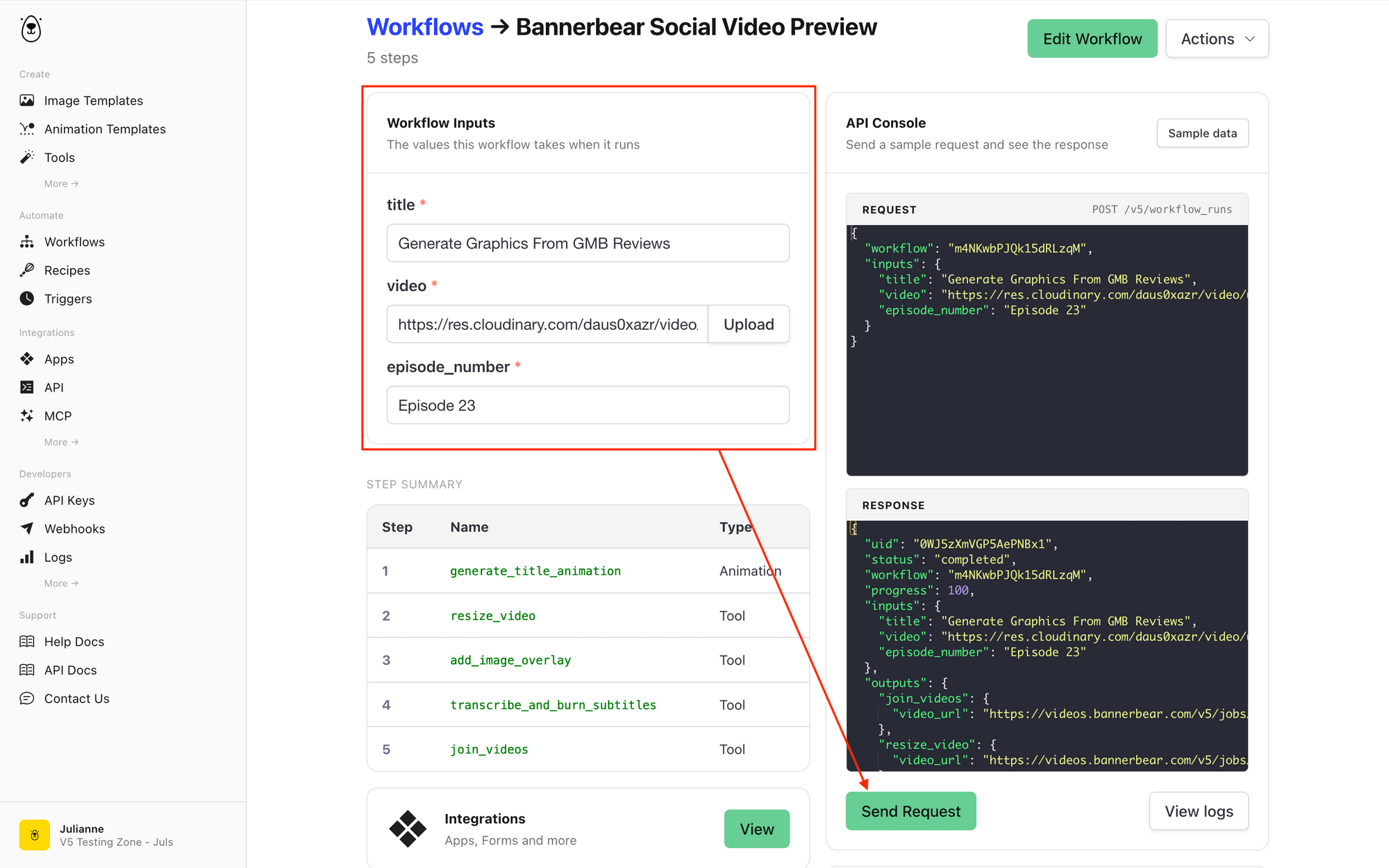Go to Image Templates menu item
The height and width of the screenshot is (868, 1389).
[94, 101]
